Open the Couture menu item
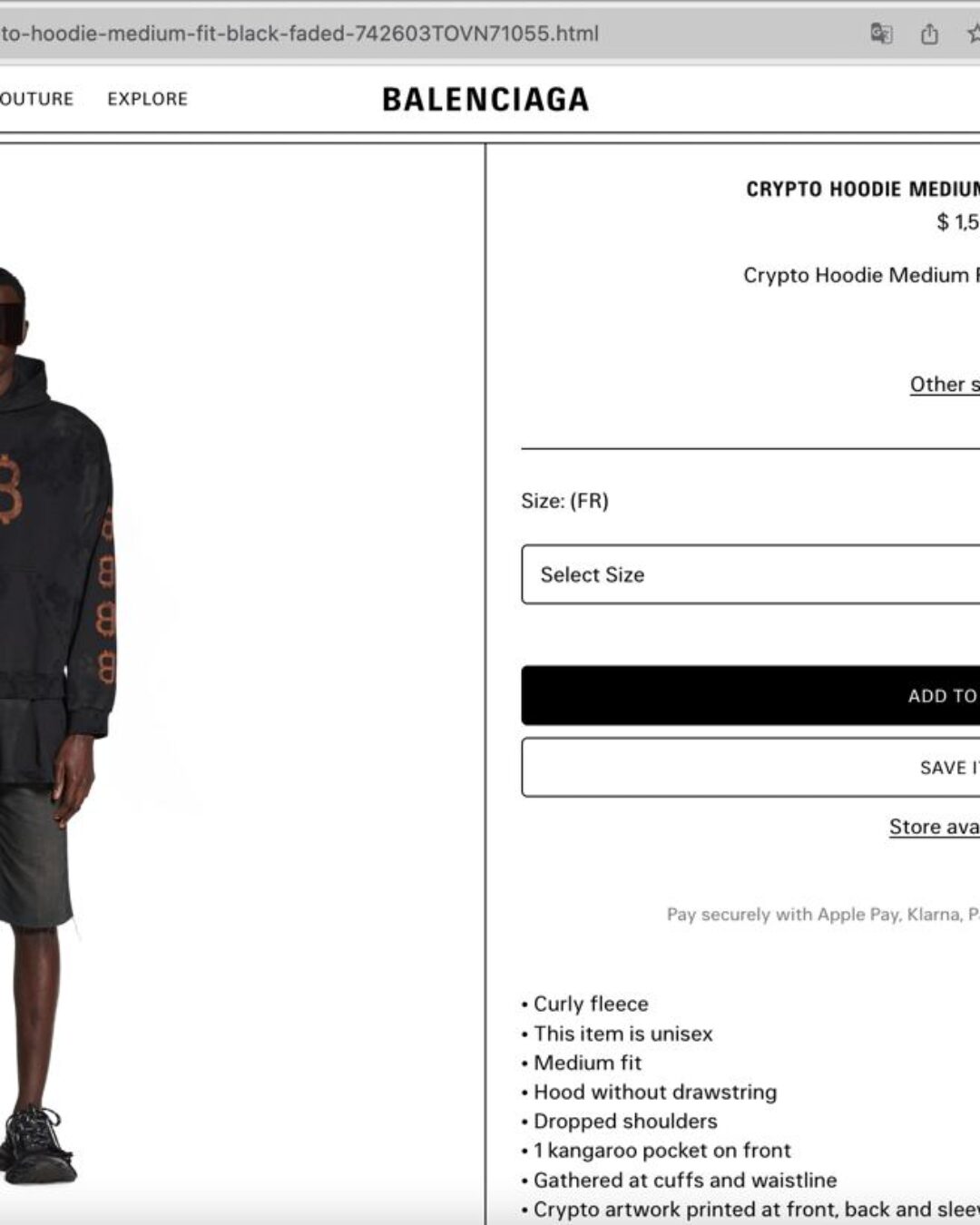 point(36,99)
